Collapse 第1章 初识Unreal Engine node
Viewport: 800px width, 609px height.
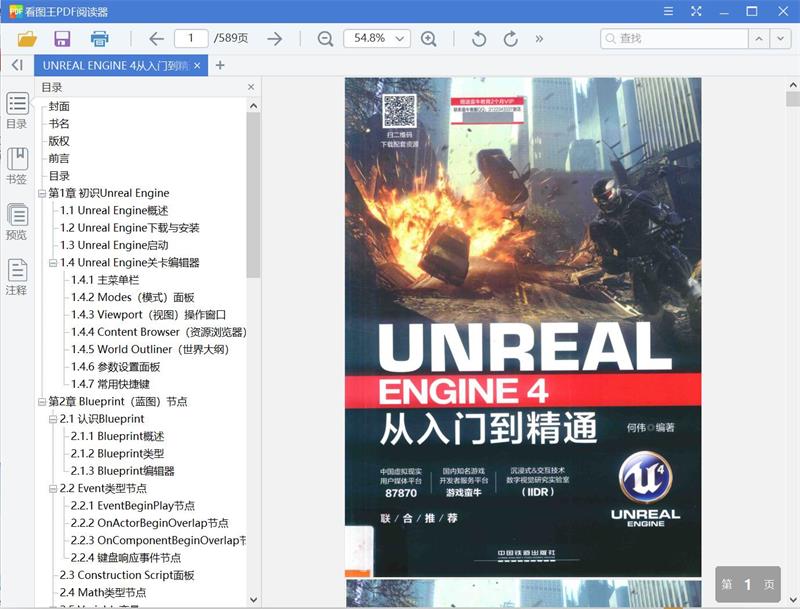click(42, 193)
